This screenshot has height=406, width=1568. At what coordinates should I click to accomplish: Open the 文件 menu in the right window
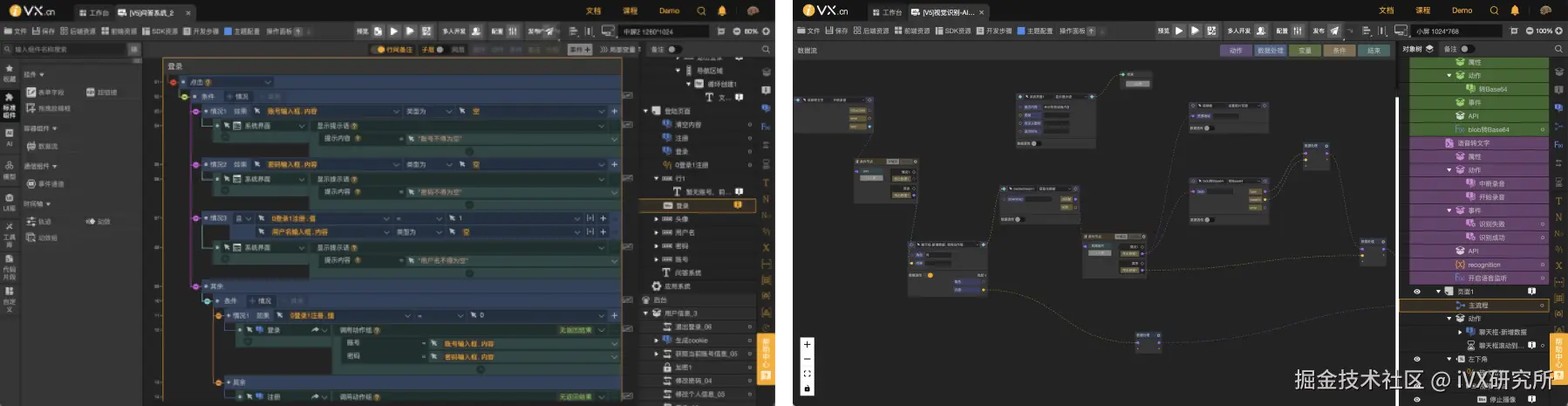(x=808, y=31)
